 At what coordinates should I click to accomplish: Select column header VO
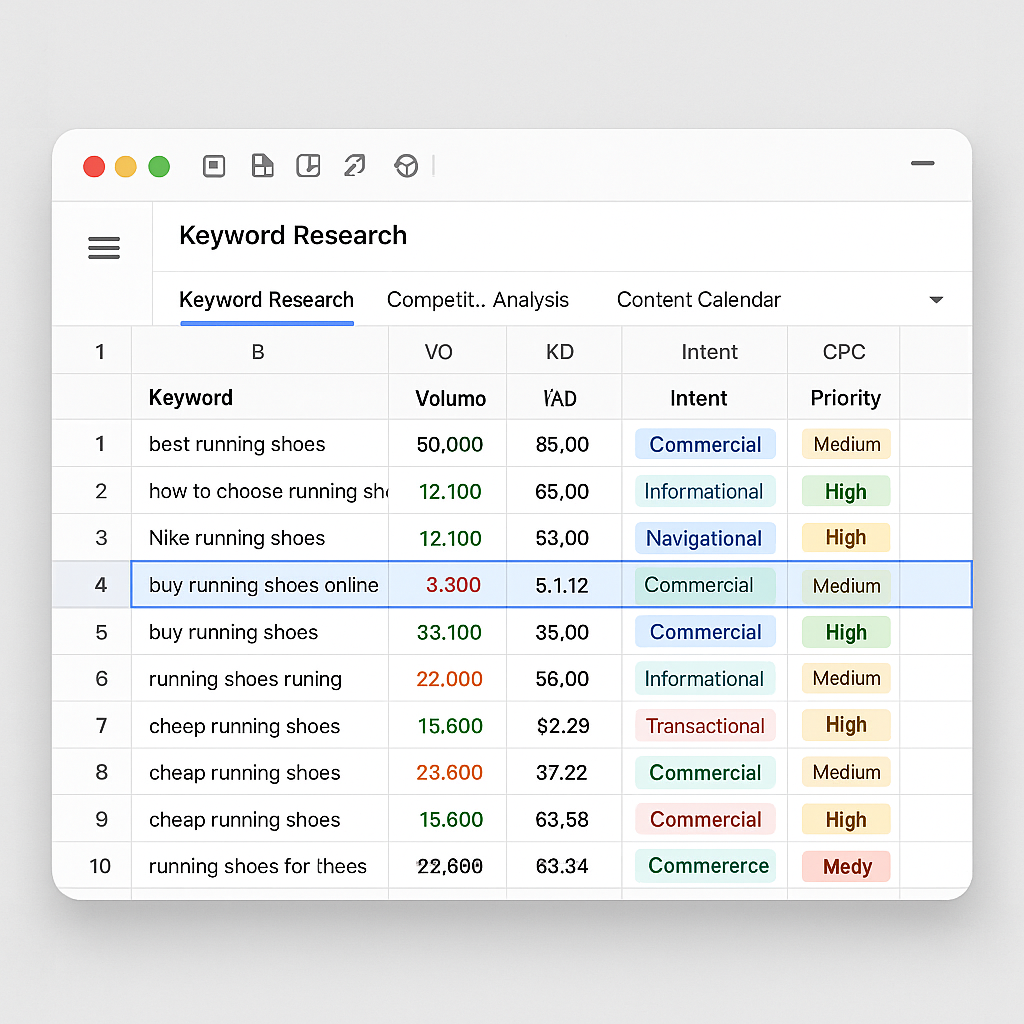[447, 351]
